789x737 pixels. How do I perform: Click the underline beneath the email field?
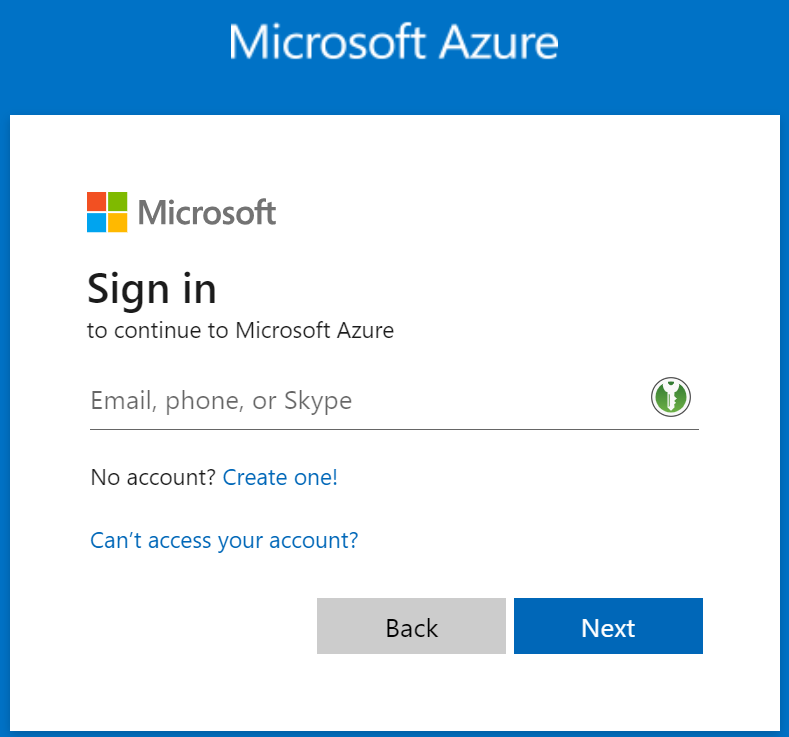point(394,429)
